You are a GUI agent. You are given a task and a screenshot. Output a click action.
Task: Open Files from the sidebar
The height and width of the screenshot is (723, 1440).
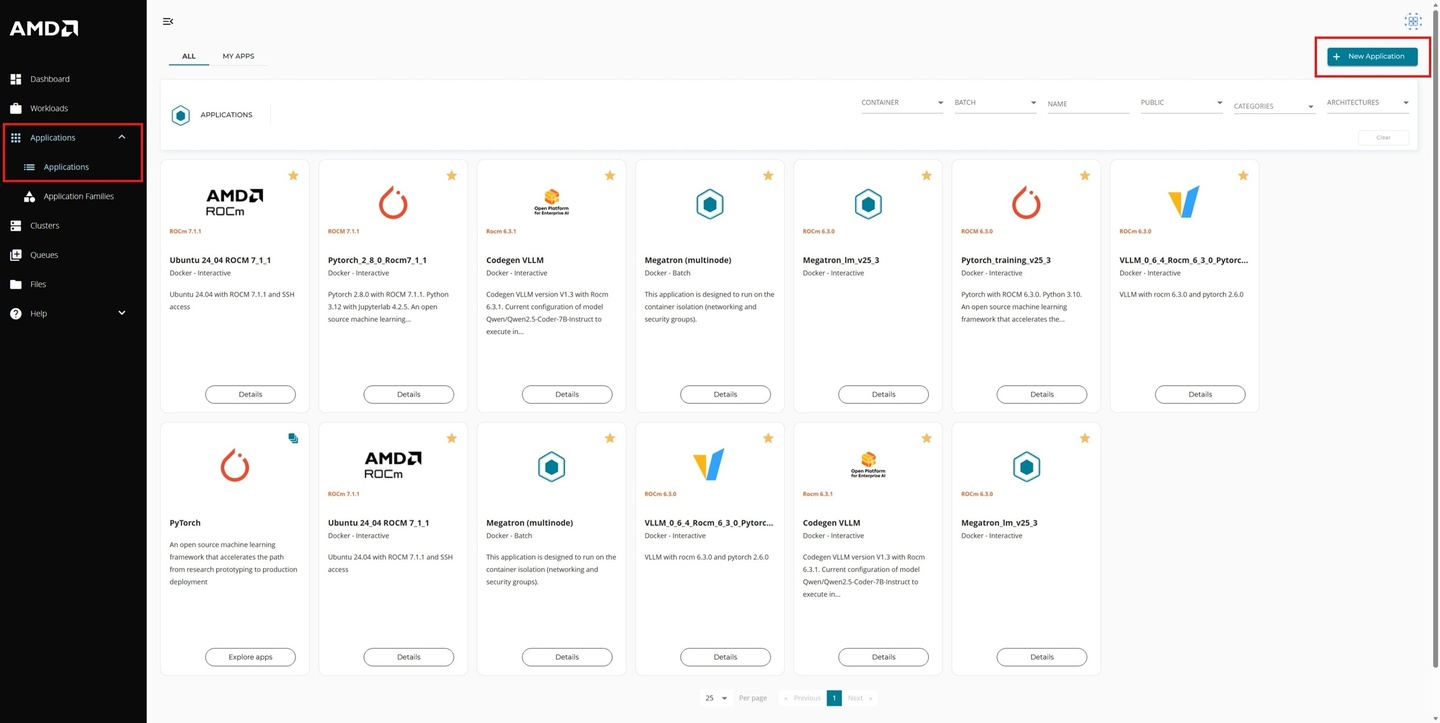38,284
